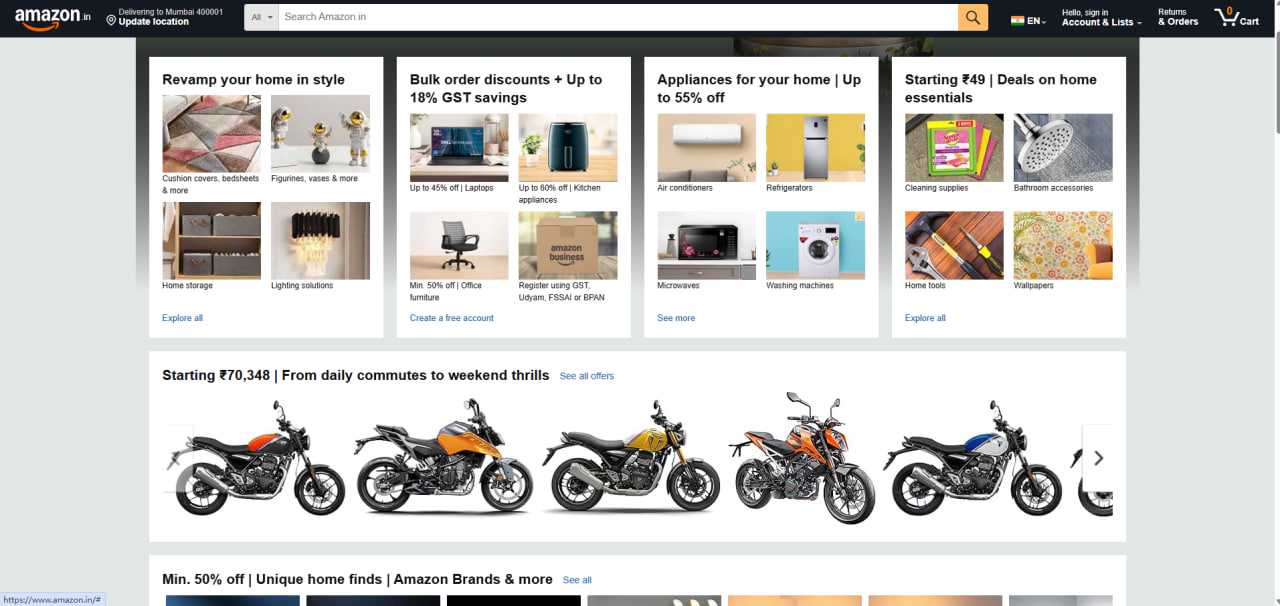1280x606 pixels.
Task: Open Home storage thumbnail
Action: pyautogui.click(x=211, y=241)
